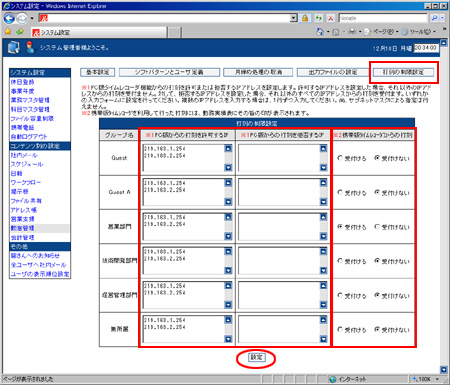Click scroll-down arrow in 営業部門 permitted IP box

(x=228, y=236)
